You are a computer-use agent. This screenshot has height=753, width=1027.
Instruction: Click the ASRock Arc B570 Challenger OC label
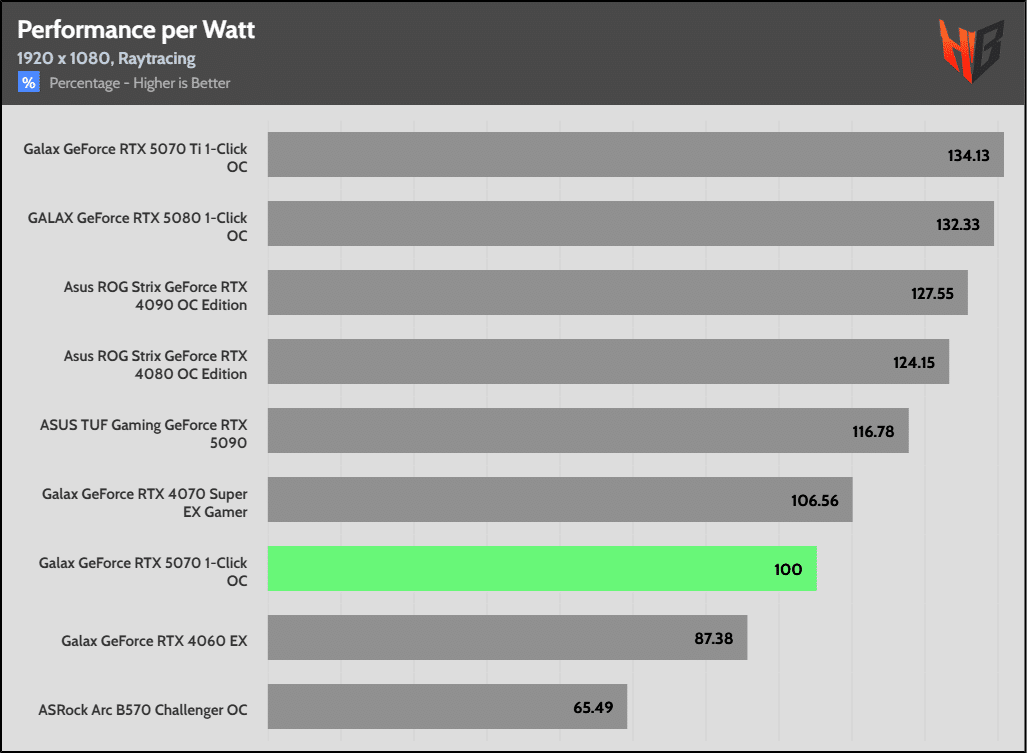[x=142, y=710]
